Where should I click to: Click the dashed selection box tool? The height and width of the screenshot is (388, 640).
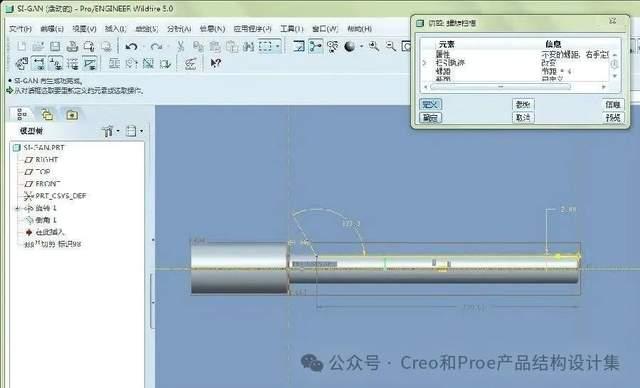point(265,46)
